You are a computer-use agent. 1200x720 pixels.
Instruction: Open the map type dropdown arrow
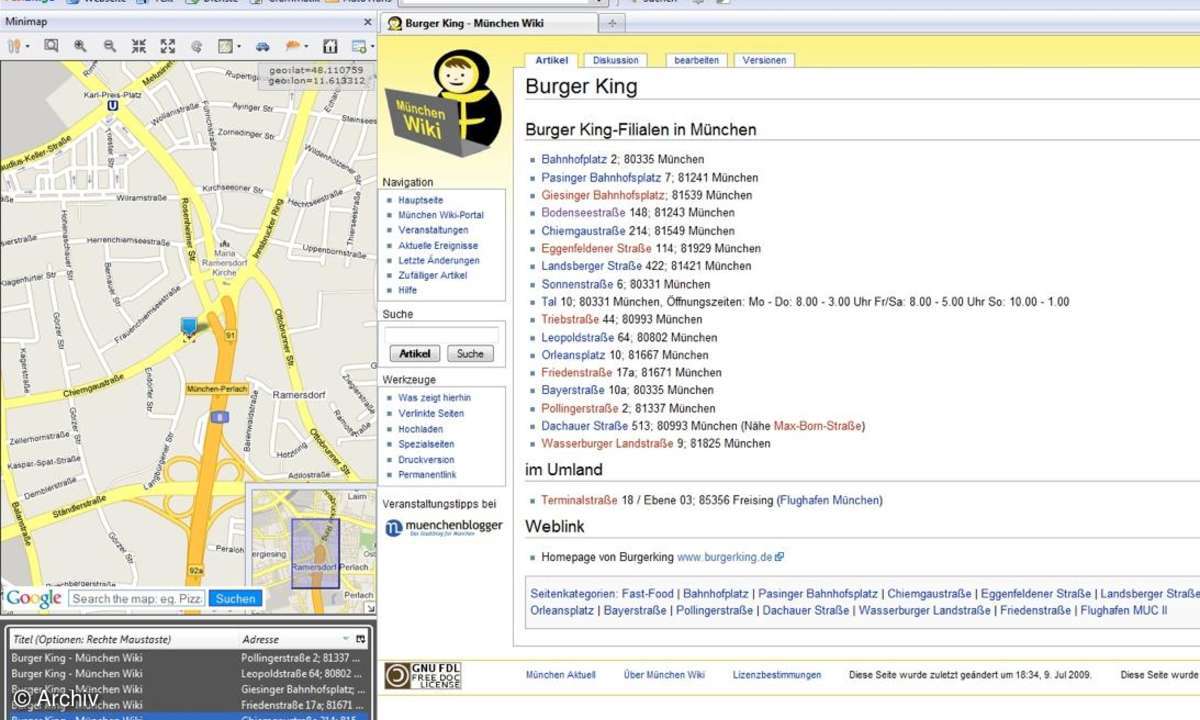click(238, 46)
